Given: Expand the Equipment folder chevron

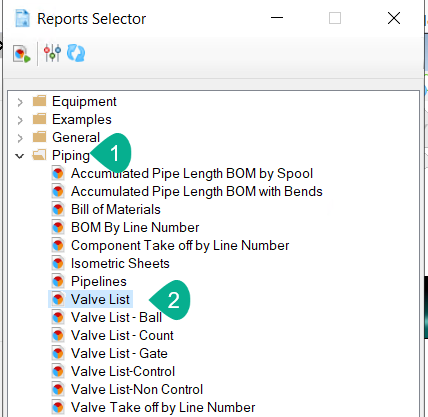Looking at the screenshot, I should coord(20,102).
